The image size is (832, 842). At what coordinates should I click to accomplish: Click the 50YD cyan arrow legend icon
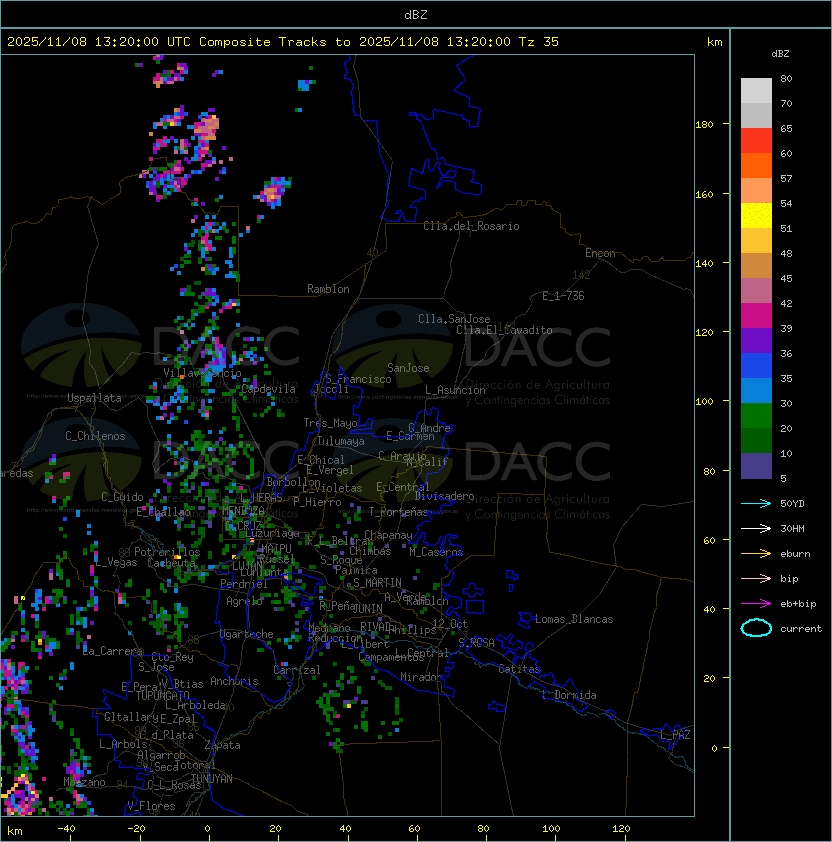[x=756, y=503]
